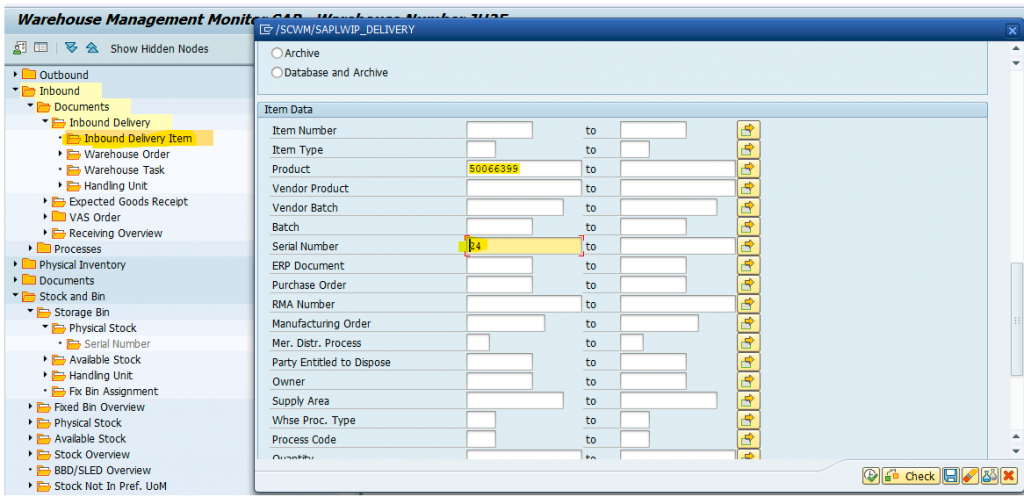Expand the Outbound tree node
The image size is (1024, 497).
click(16, 74)
